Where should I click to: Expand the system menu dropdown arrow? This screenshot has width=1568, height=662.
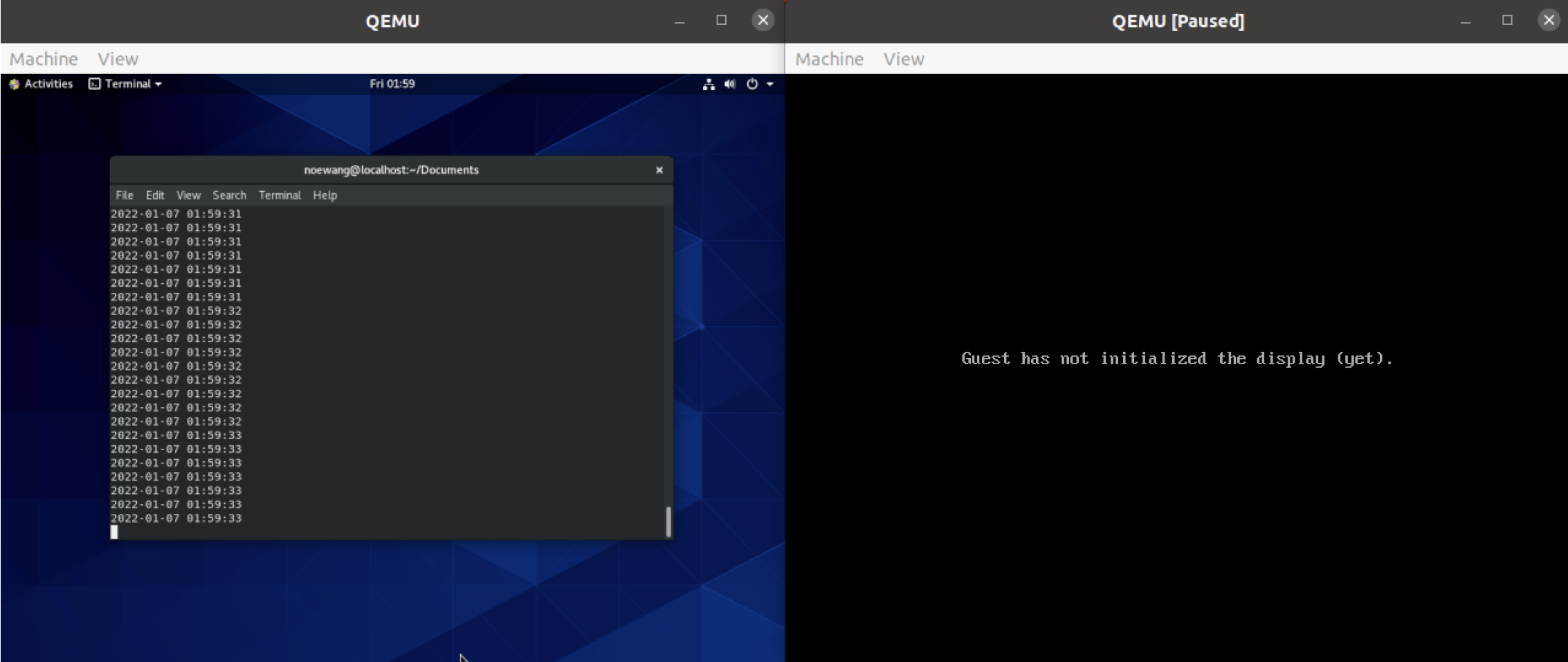pos(770,84)
